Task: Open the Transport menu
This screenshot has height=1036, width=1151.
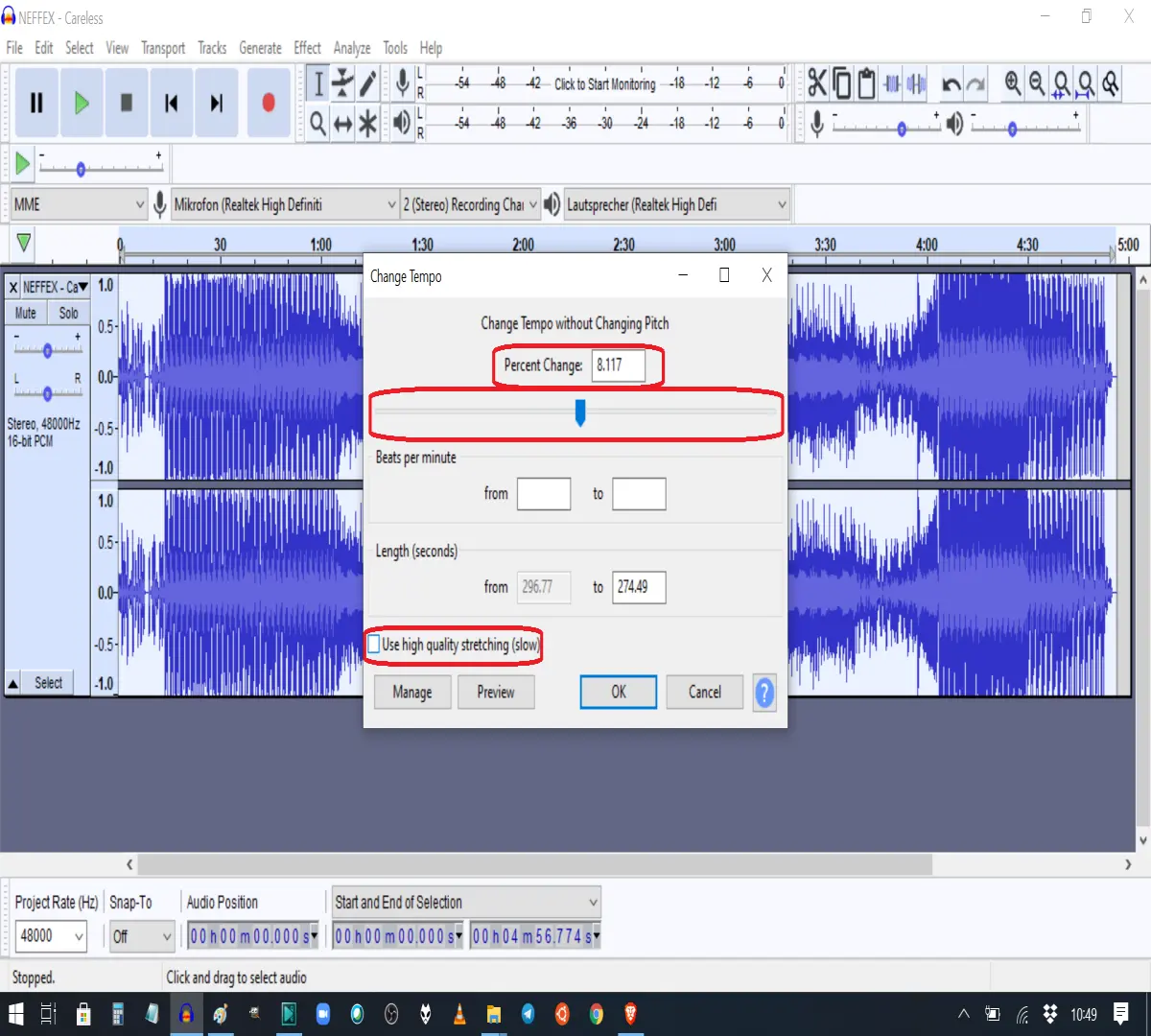Action: pos(163,48)
